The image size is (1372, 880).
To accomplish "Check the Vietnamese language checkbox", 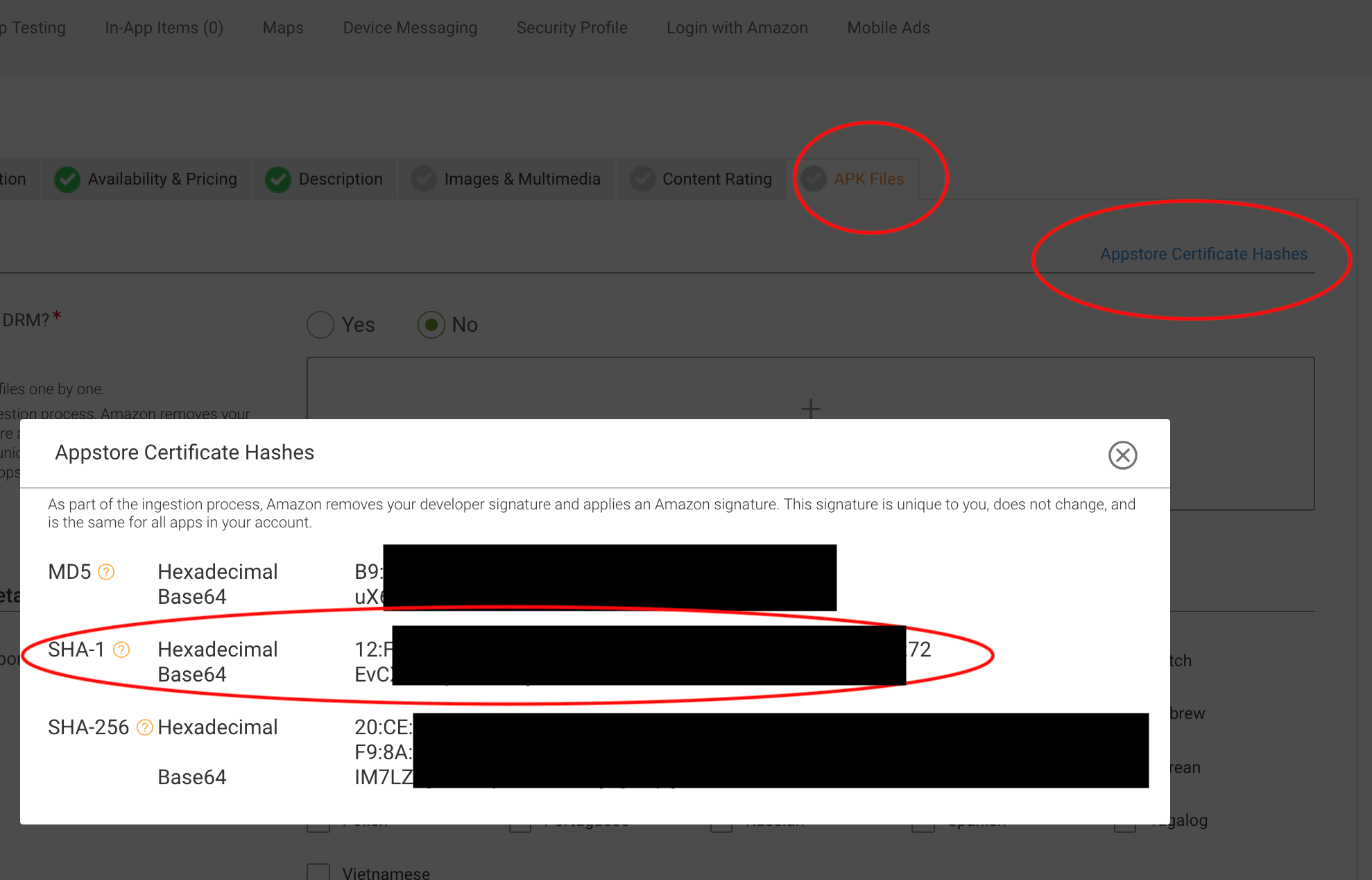I will (318, 872).
